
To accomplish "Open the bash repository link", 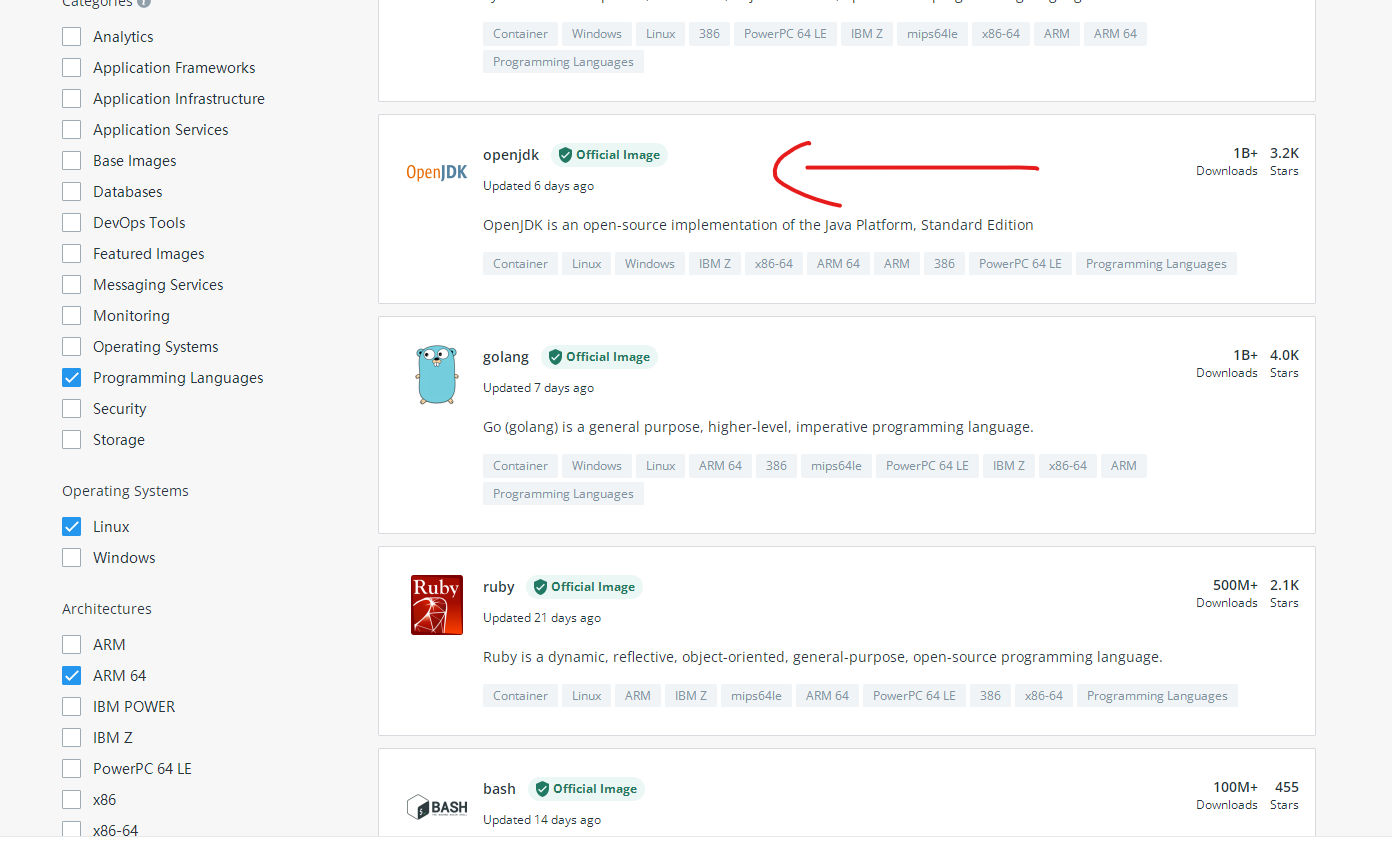I will 499,788.
